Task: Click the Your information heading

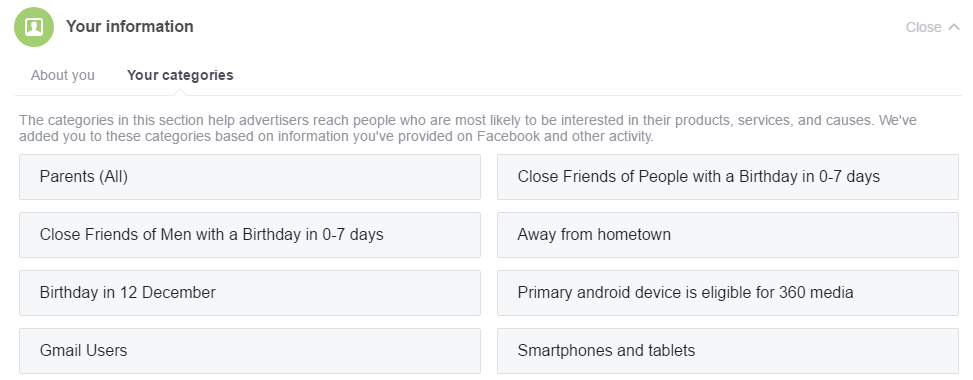Action: (130, 27)
